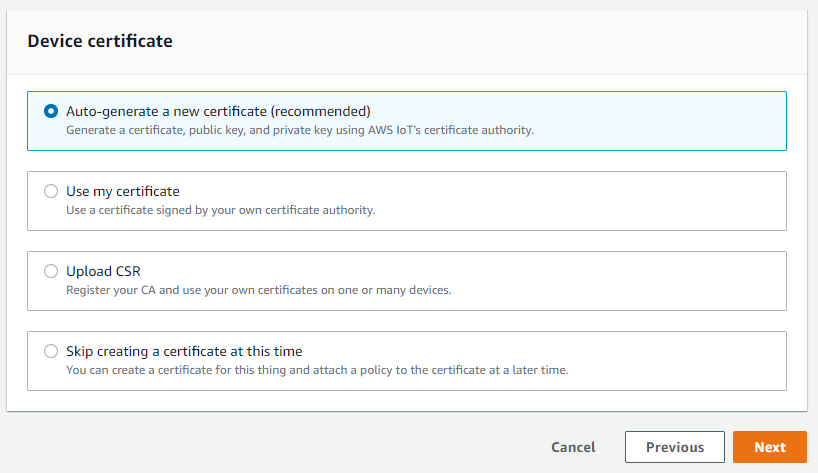The width and height of the screenshot is (818, 473).
Task: Click the Device certificate heading
Action: click(100, 41)
